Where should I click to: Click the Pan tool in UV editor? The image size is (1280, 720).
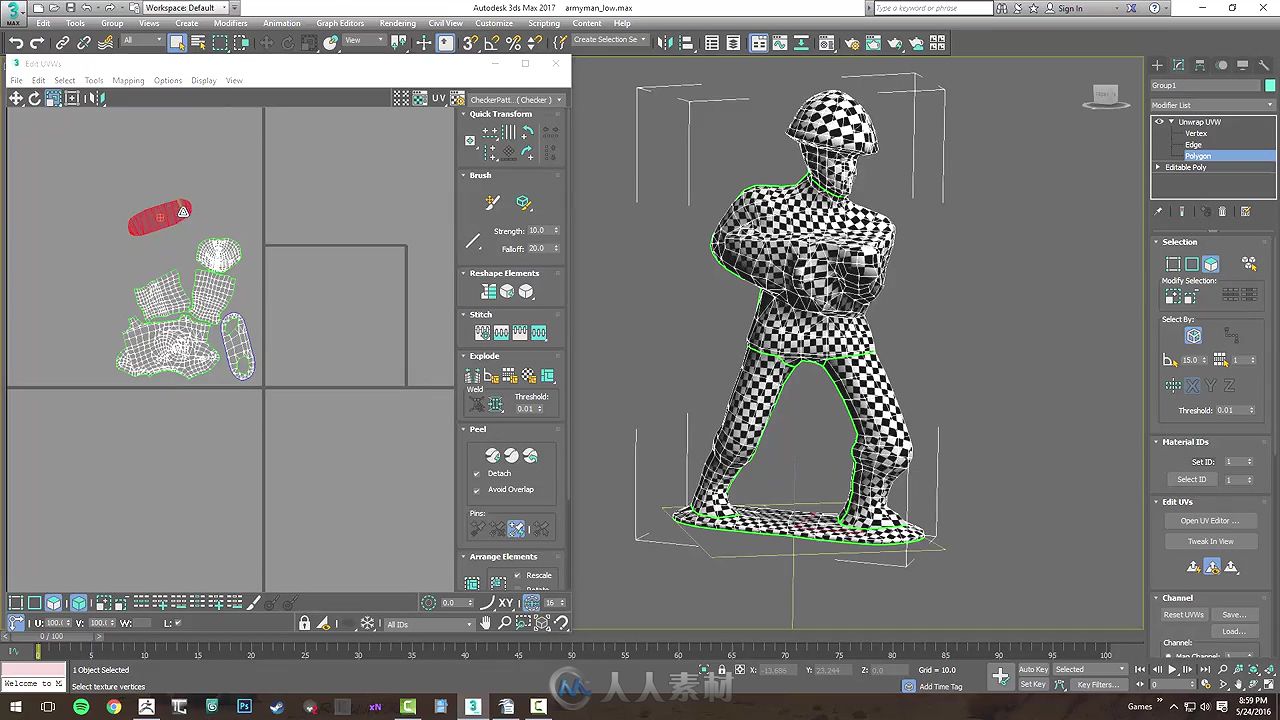[486, 623]
